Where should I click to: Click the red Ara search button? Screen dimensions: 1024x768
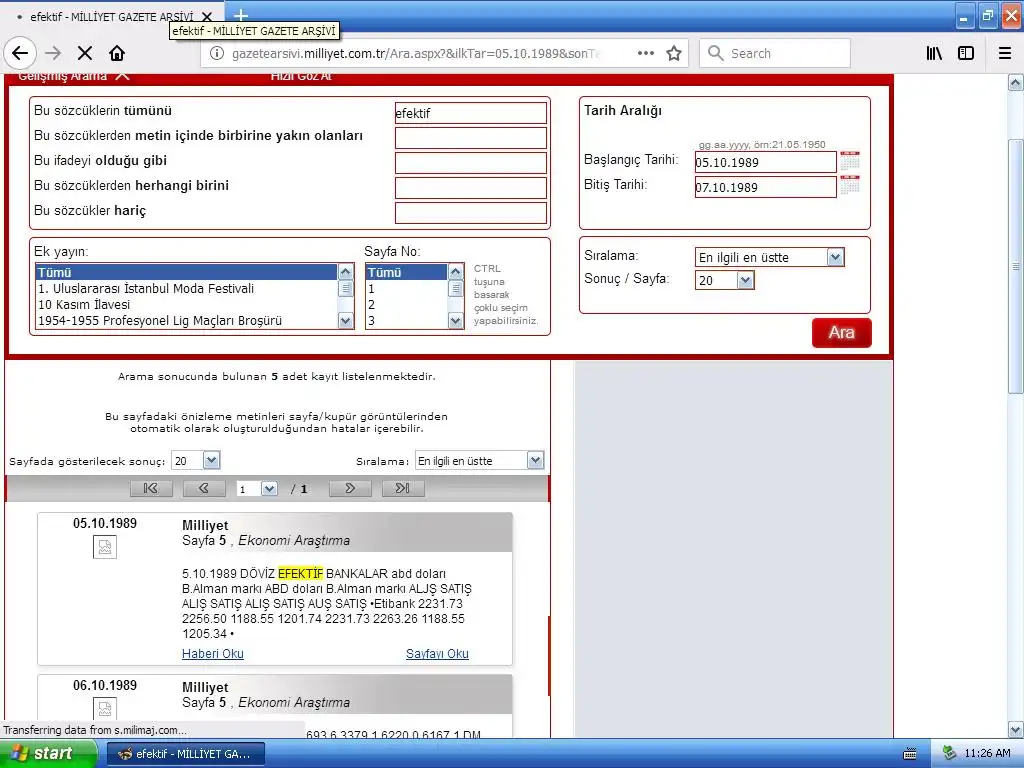coord(841,332)
